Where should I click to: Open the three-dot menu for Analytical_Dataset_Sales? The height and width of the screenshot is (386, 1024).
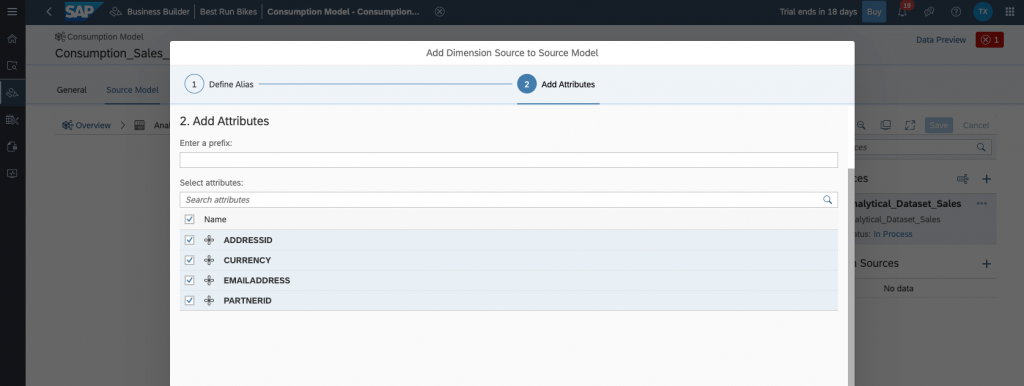coord(982,204)
